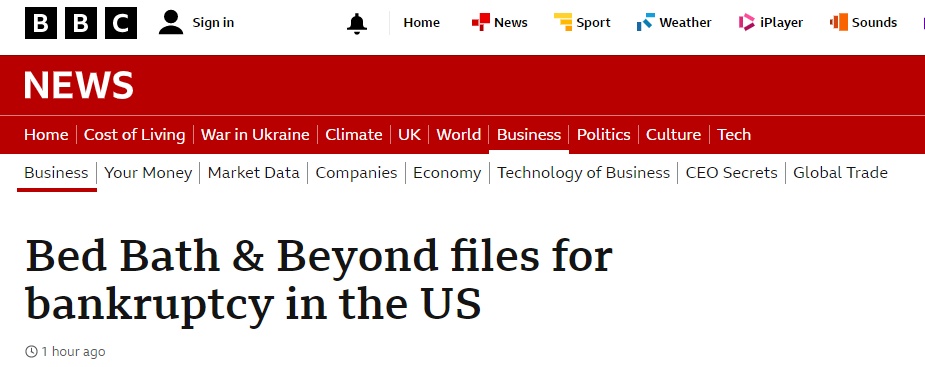Screen dimensions: 925x367
Task: Open the Technology of Business sub-tab
Action: point(583,173)
